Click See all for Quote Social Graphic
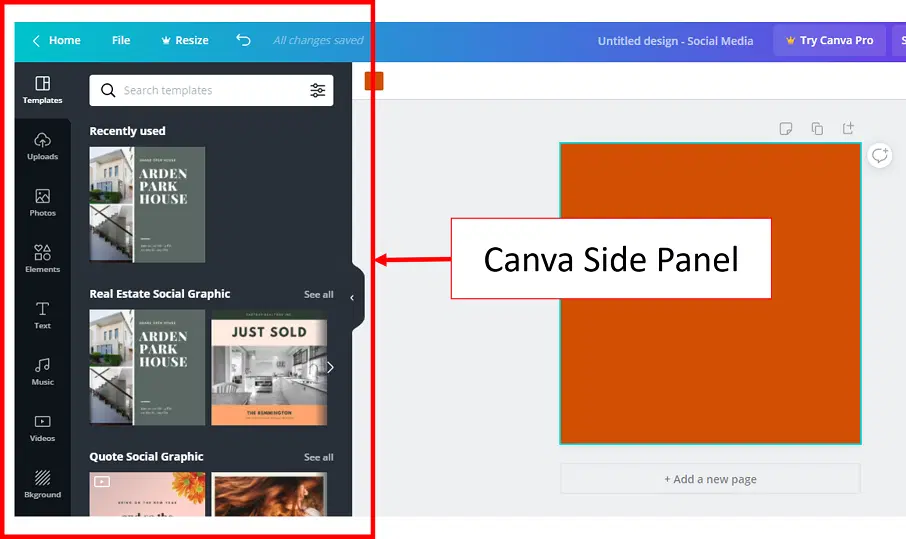Viewport: 906px width, 539px height. [318, 457]
